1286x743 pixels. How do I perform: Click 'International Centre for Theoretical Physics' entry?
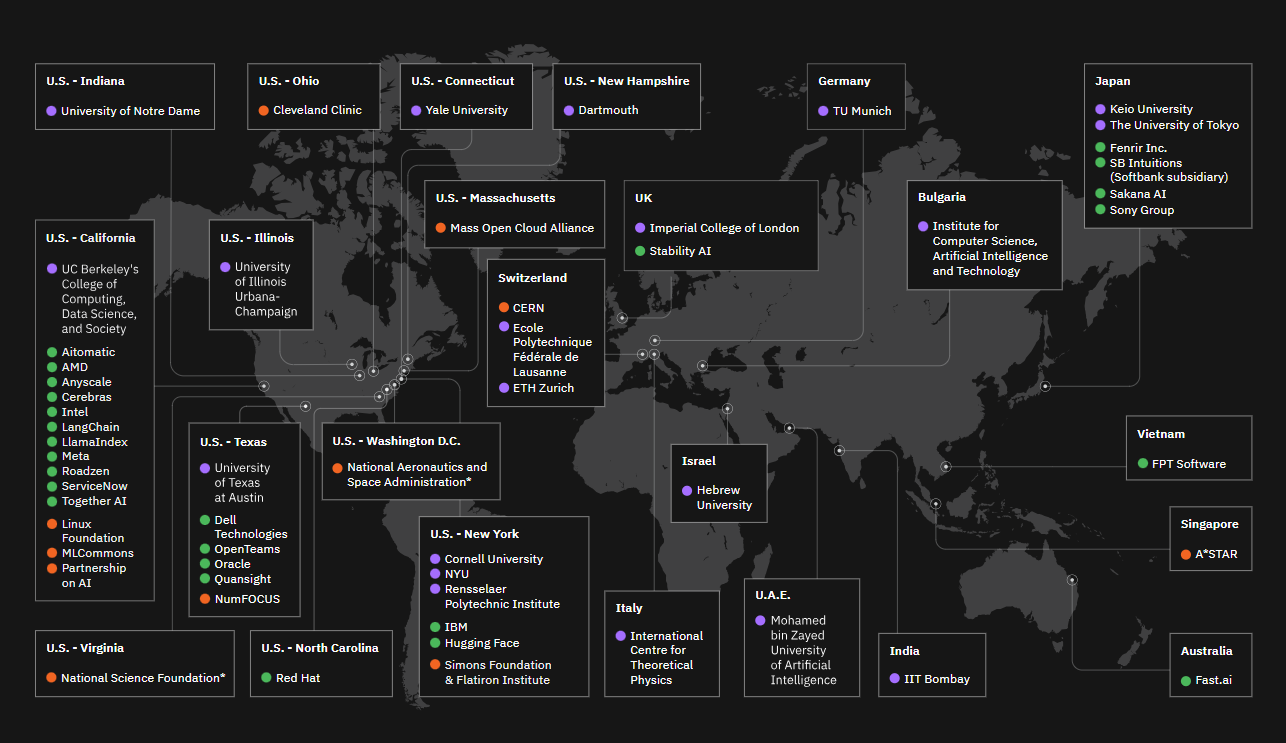click(x=666, y=658)
